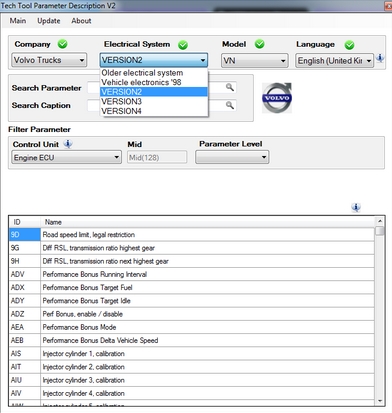Select VERSION2 option in list
Screen dimensions: 392x413
pyautogui.click(x=154, y=92)
